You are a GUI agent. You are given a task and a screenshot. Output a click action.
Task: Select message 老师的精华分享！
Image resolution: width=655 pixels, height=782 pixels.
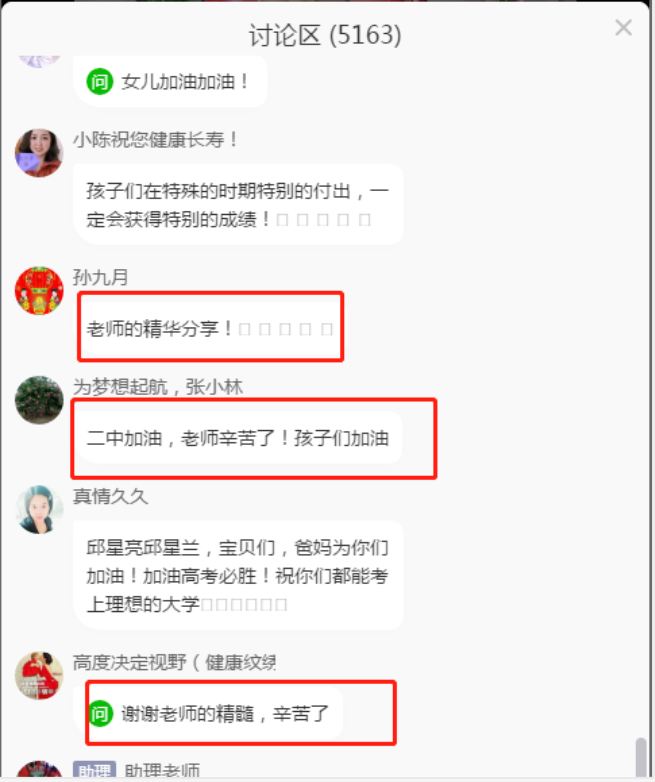[211, 328]
